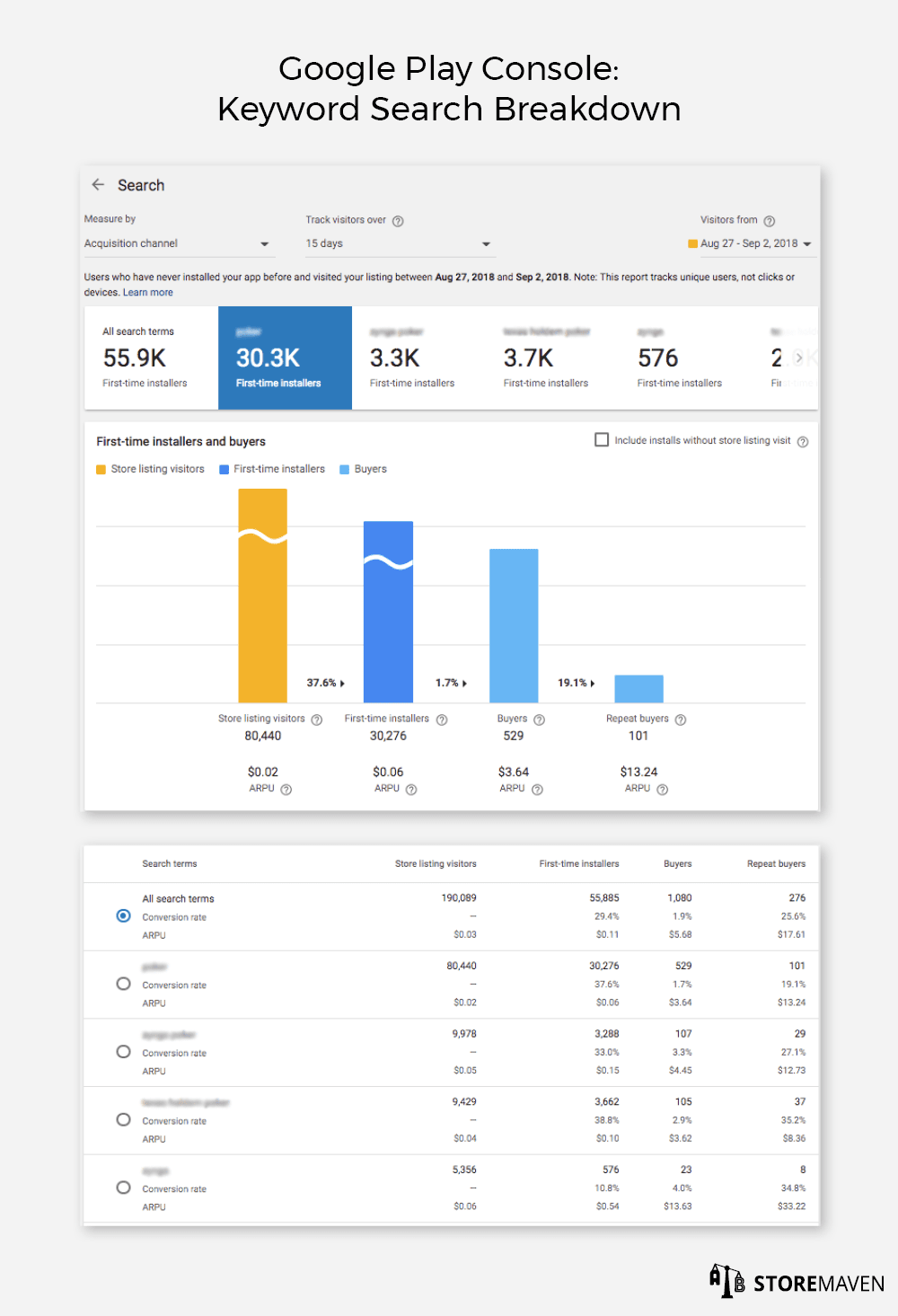The width and height of the screenshot is (898, 1316).
Task: Click next arrow on search term cards
Action: click(798, 358)
